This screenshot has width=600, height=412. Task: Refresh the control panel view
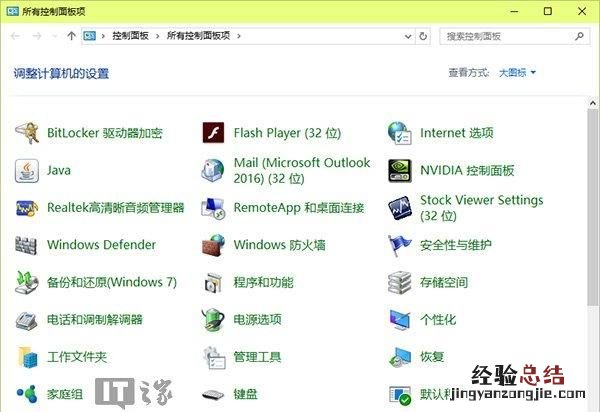(423, 36)
